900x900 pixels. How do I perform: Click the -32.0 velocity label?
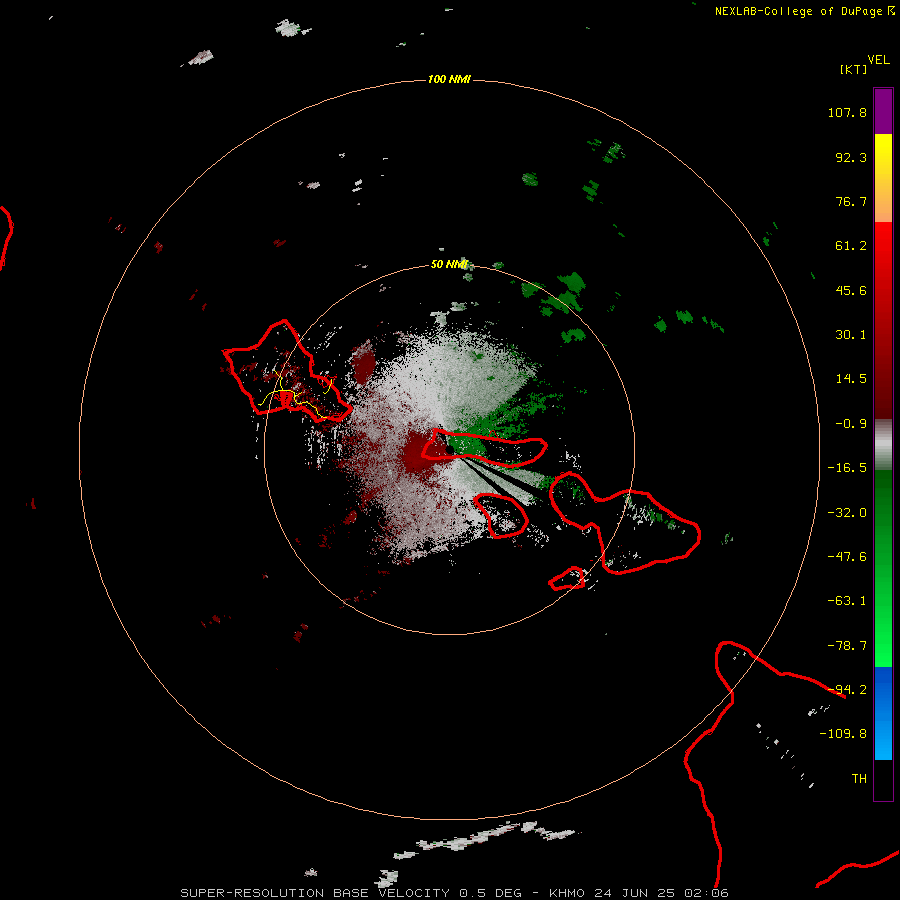[847, 513]
